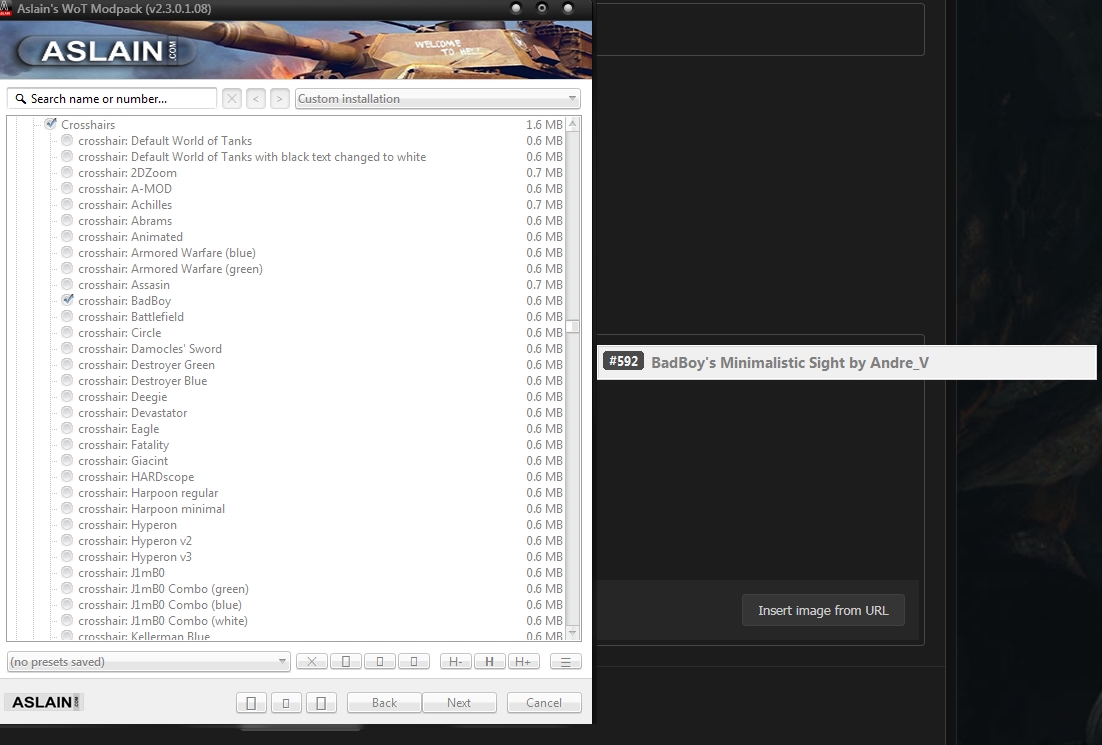Click the ASLAIN.com logo in the footer

pos(44,702)
